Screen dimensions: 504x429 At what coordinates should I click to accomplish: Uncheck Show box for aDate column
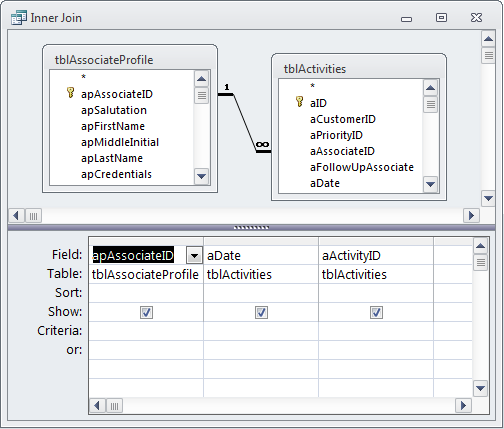click(261, 312)
